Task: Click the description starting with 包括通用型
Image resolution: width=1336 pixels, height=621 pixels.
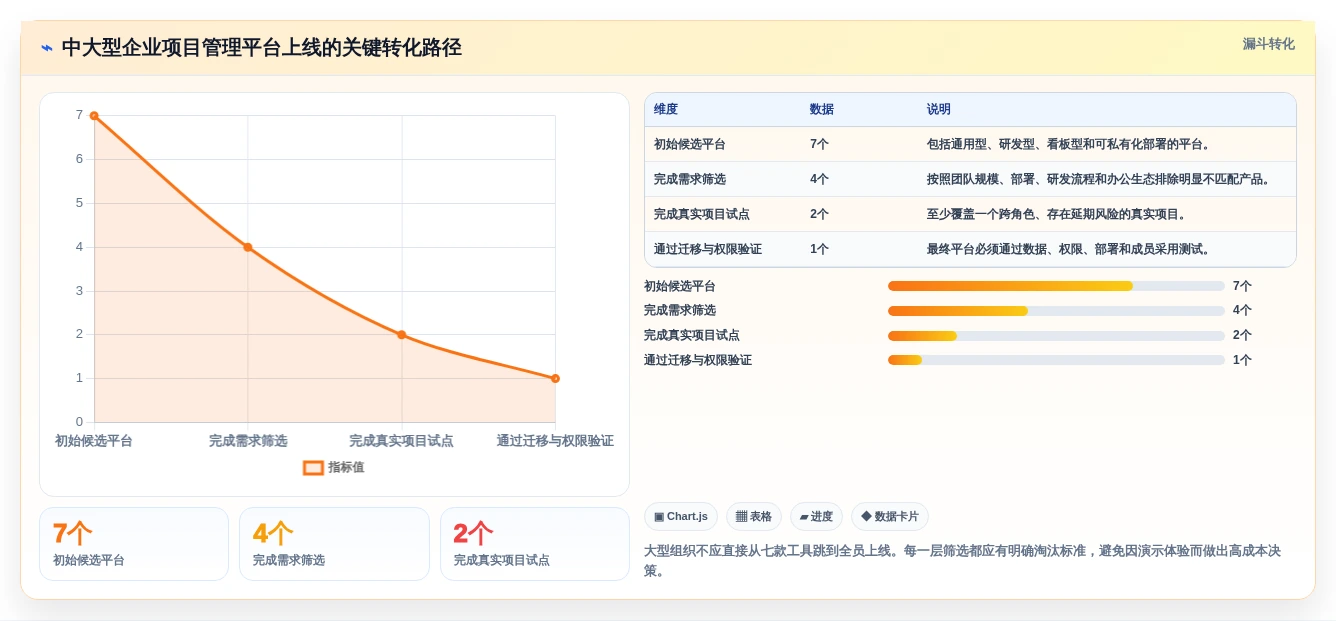Action: pos(1070,144)
